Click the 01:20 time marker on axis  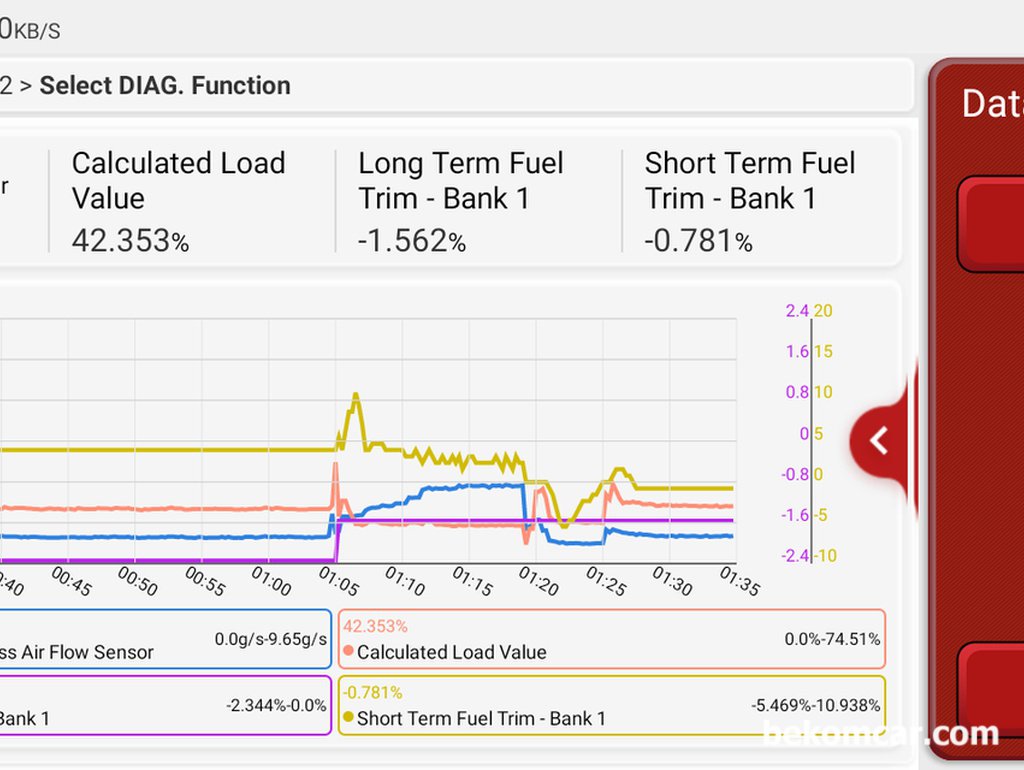(x=538, y=581)
